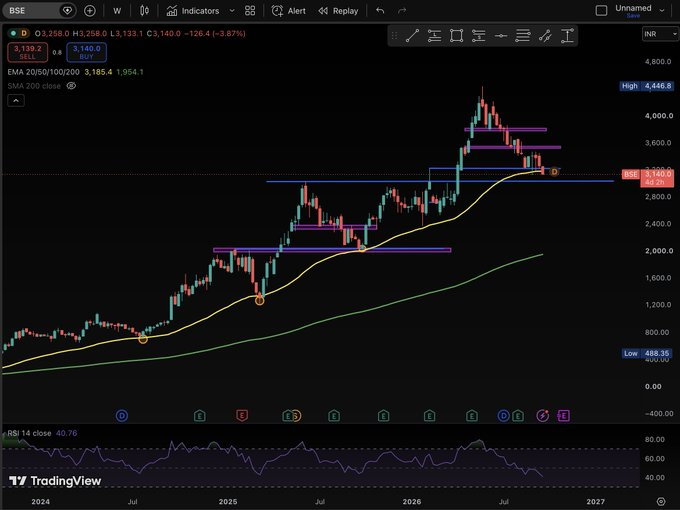The height and width of the screenshot is (510, 680).
Task: Expand the layout dropdown chevron next to Unnamed
Action: click(662, 10)
